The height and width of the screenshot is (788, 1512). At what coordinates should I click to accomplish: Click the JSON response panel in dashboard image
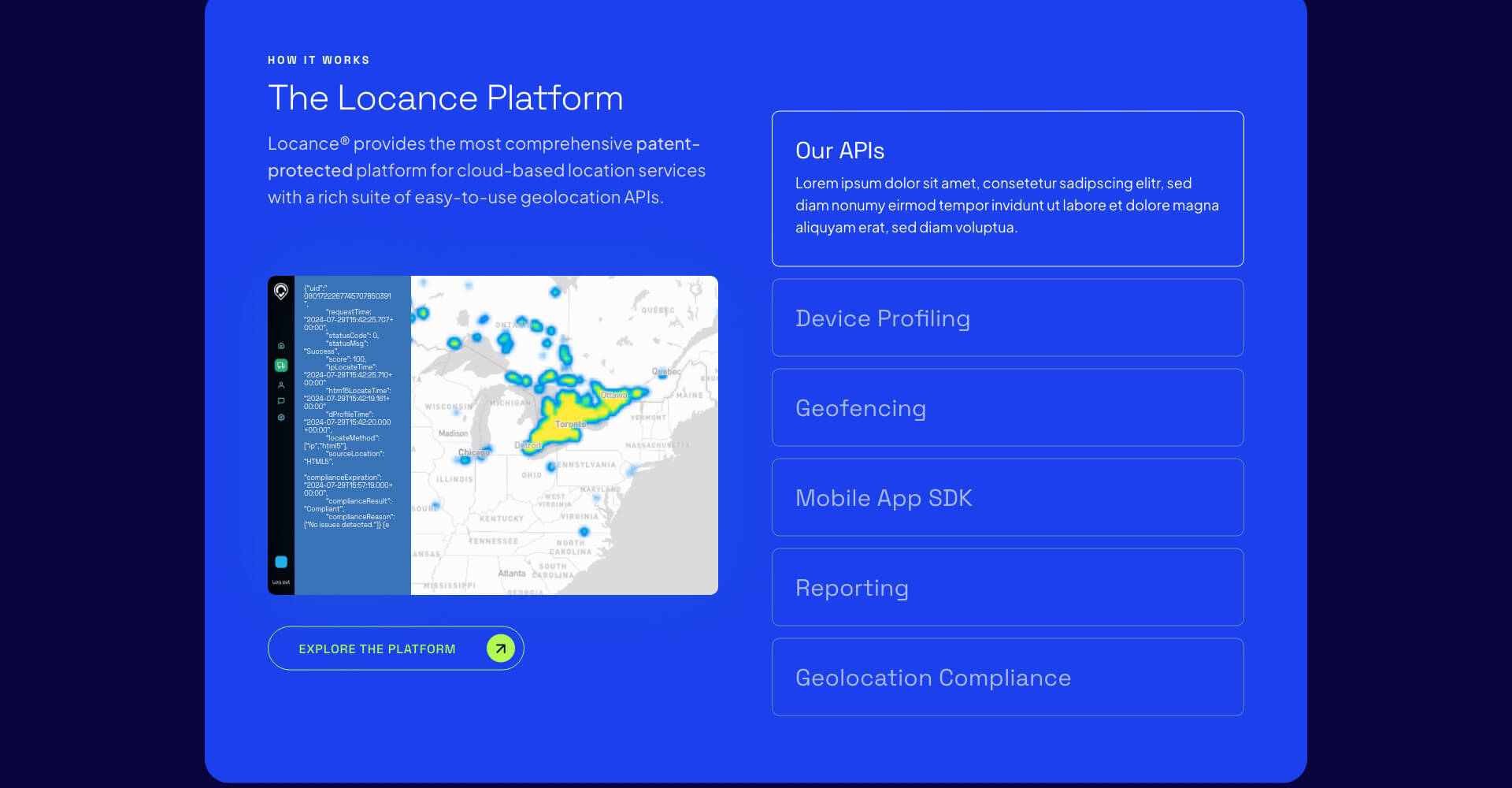click(x=353, y=435)
